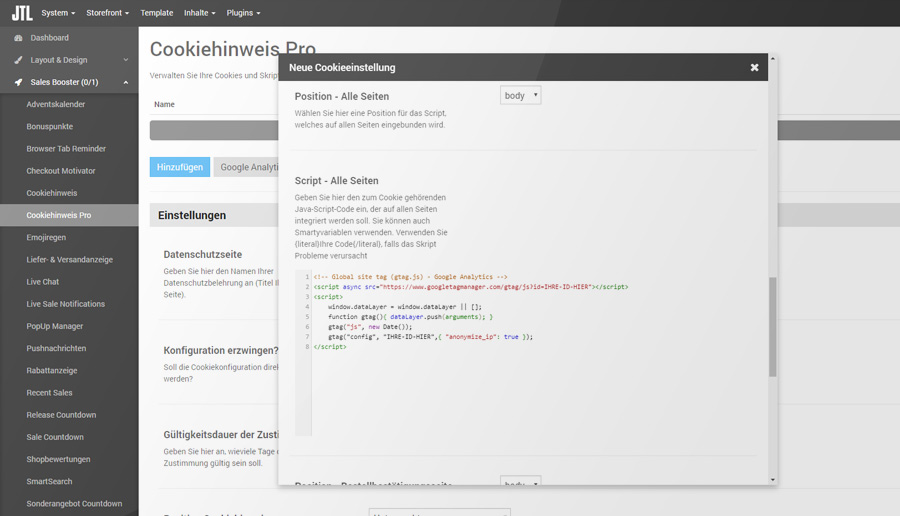Click the Datenschutzseite setting label
Viewport: 900px width, 516px height.
point(203,254)
